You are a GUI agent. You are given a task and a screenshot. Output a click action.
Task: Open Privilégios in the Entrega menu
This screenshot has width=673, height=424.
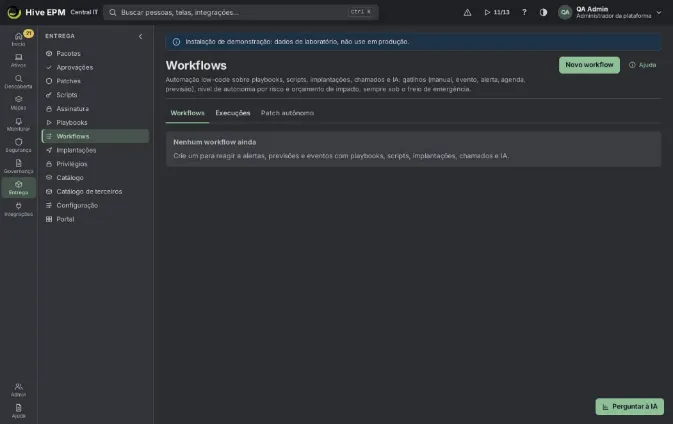click(x=95, y=164)
